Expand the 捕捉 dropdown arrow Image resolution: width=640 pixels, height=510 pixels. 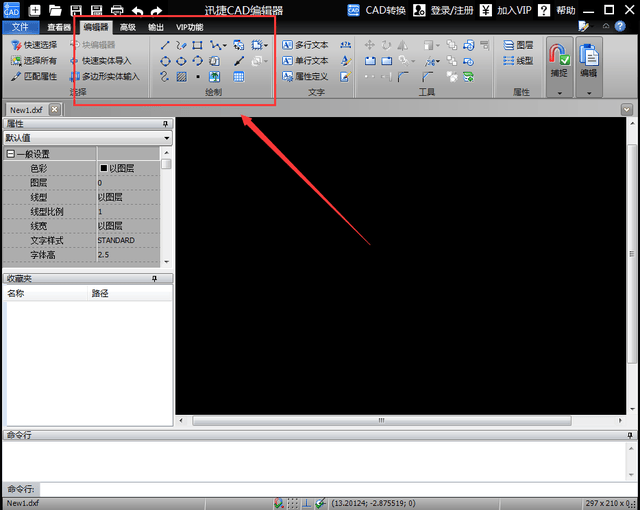tap(560, 93)
